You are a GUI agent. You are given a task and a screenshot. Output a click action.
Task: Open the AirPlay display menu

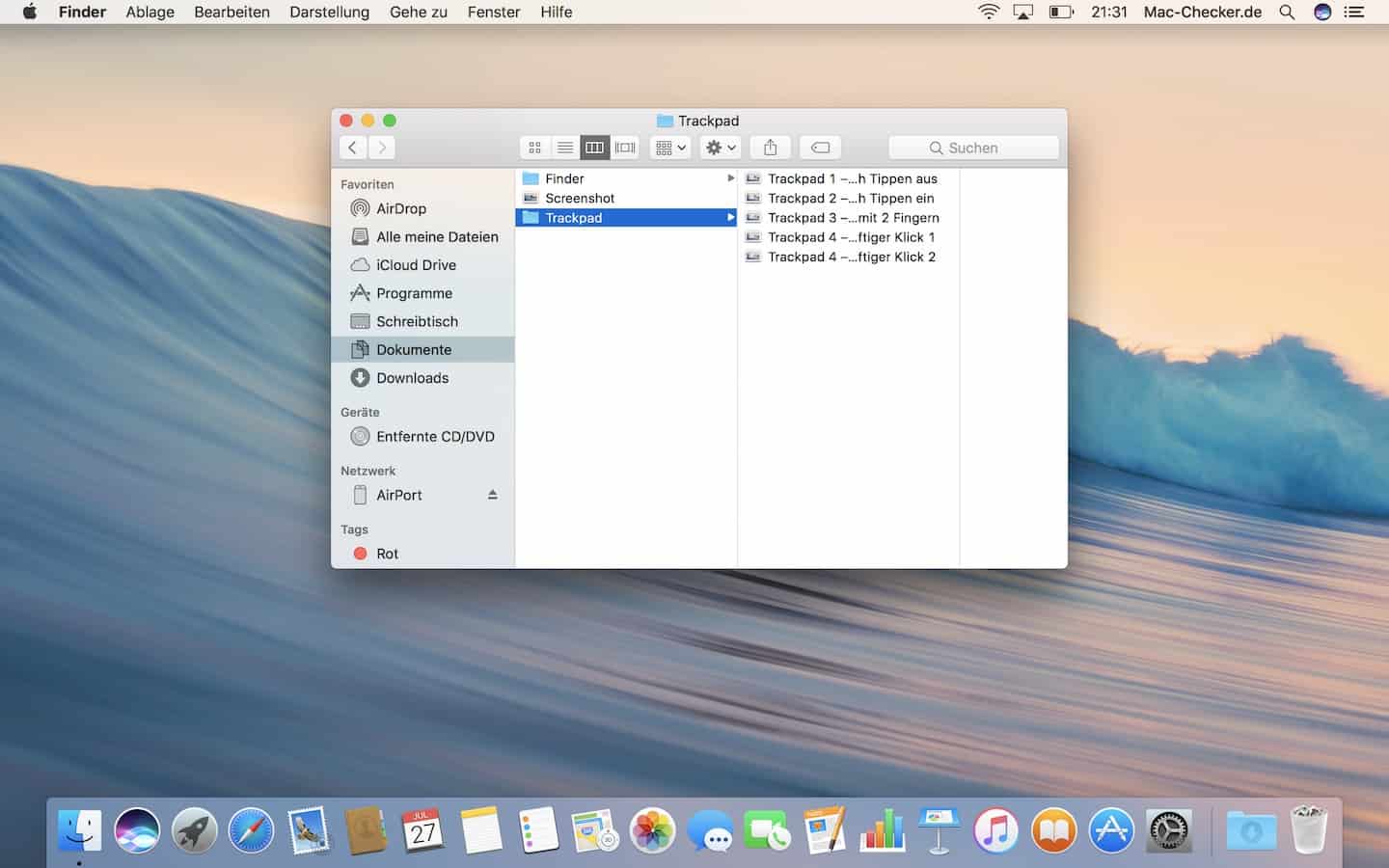(x=1023, y=12)
